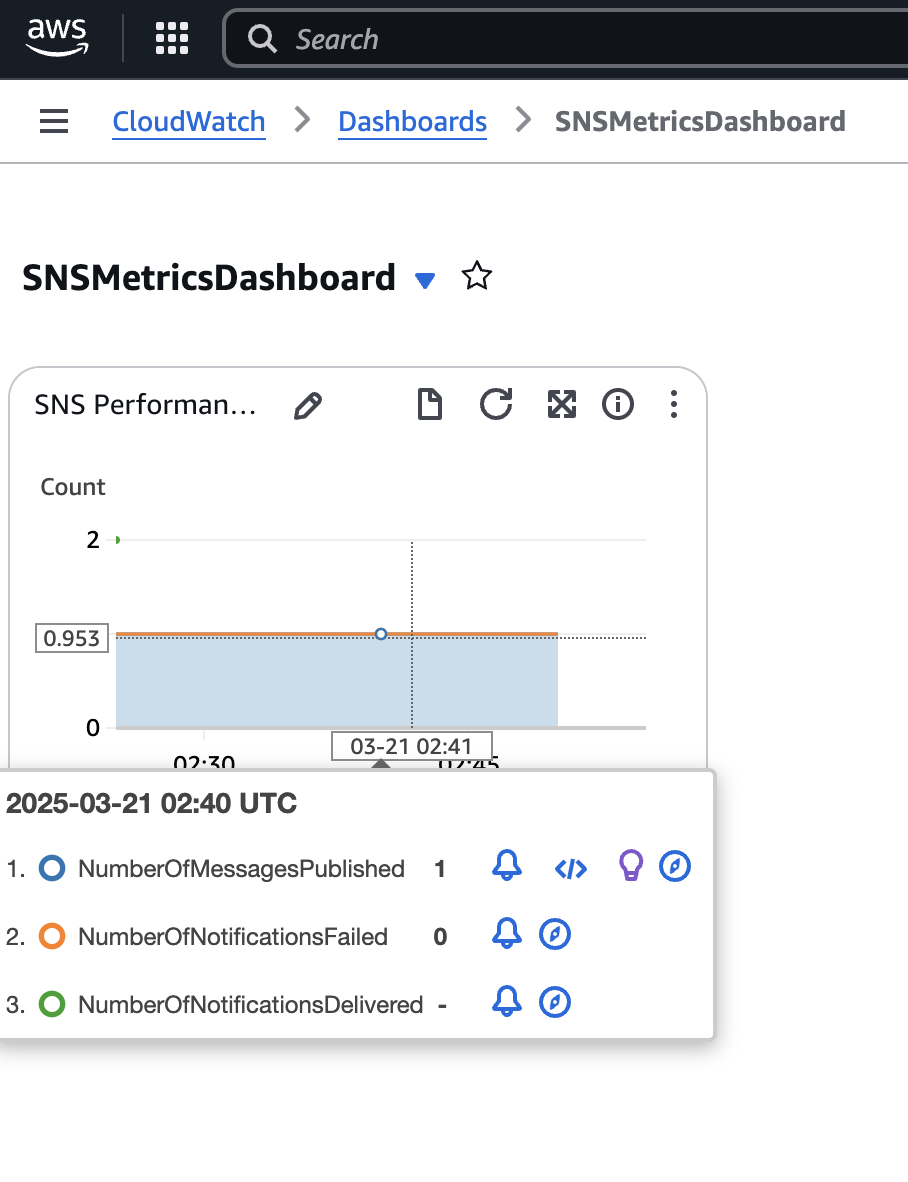Click the Count axis label

(x=72, y=487)
